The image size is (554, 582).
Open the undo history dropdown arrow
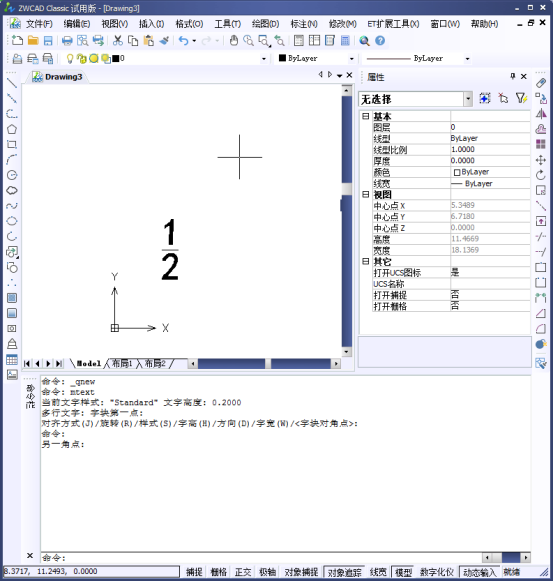click(x=194, y=41)
